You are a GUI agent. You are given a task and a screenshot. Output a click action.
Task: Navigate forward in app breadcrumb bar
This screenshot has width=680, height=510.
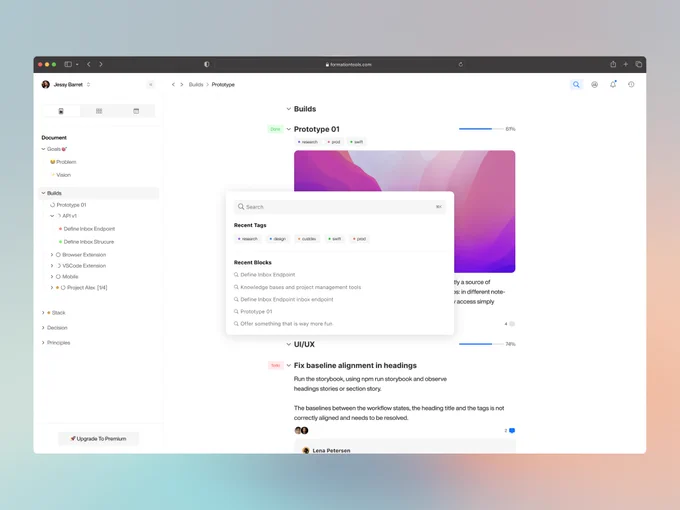coord(182,85)
